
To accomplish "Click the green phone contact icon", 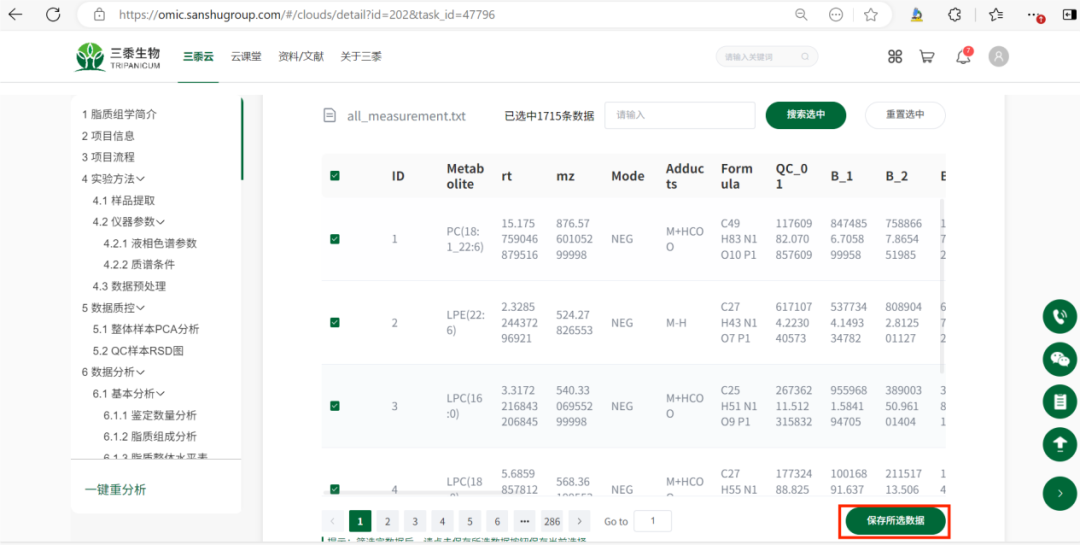I will 1059,316.
